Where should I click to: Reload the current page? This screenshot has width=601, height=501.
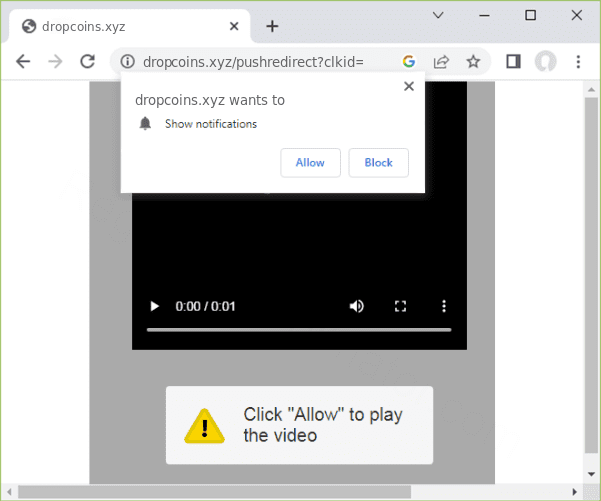pyautogui.click(x=87, y=62)
